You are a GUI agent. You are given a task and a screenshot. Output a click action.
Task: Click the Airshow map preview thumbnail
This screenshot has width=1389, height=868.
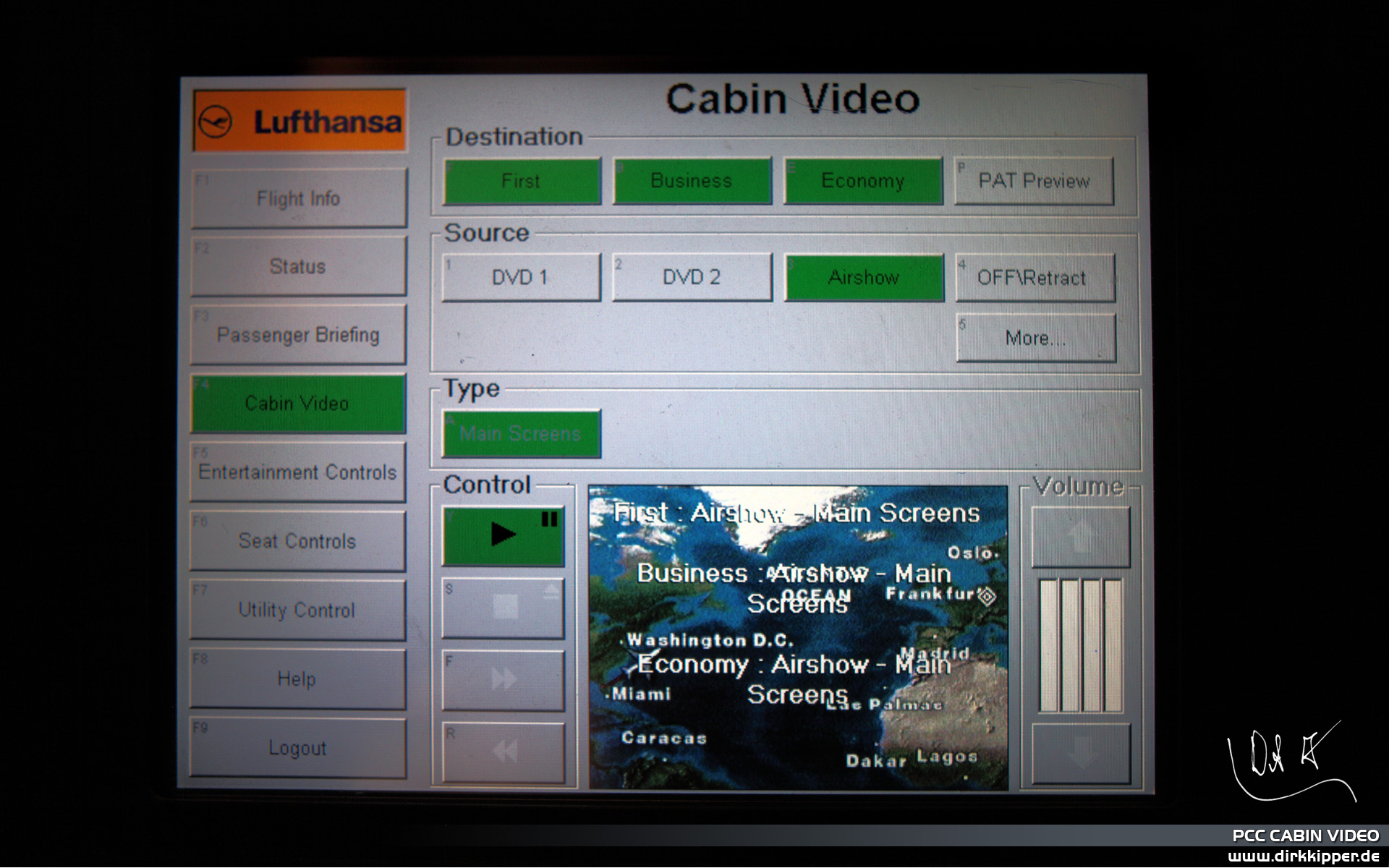[797, 638]
